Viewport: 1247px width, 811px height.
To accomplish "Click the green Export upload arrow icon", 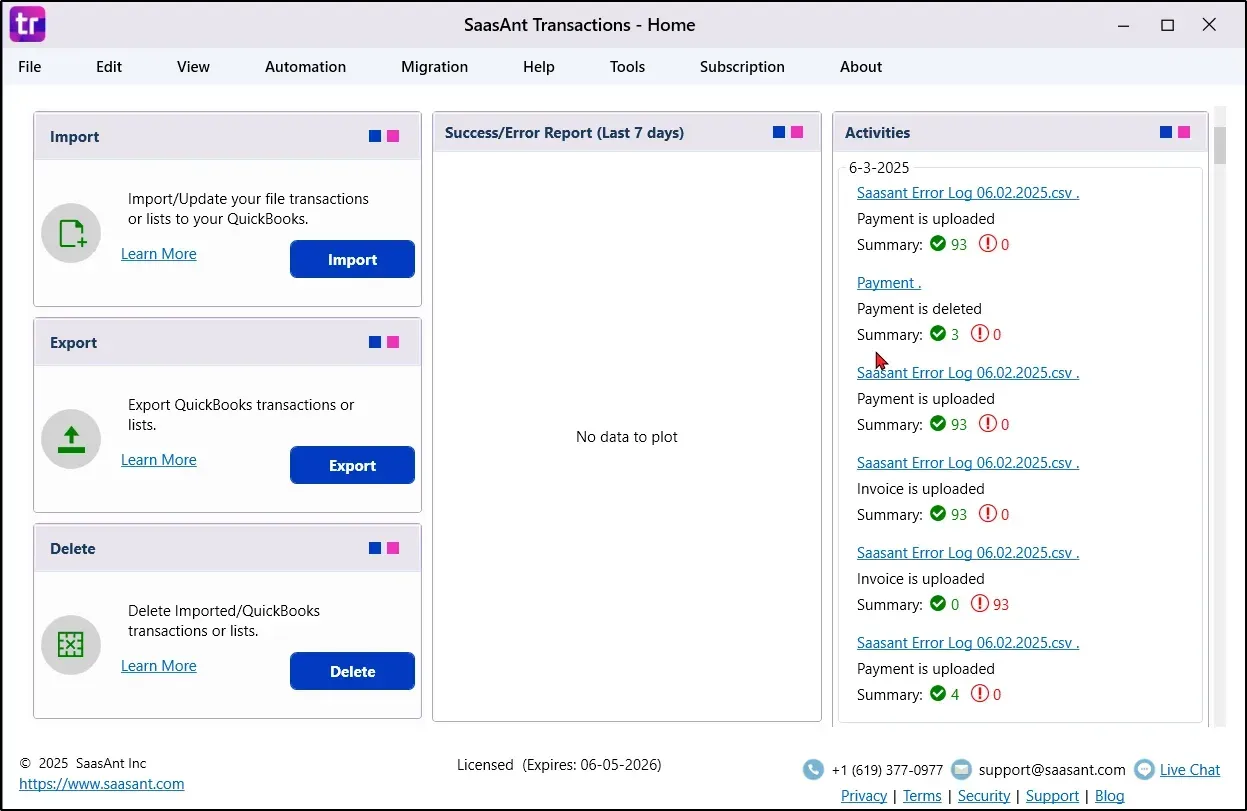I will click(x=71, y=439).
